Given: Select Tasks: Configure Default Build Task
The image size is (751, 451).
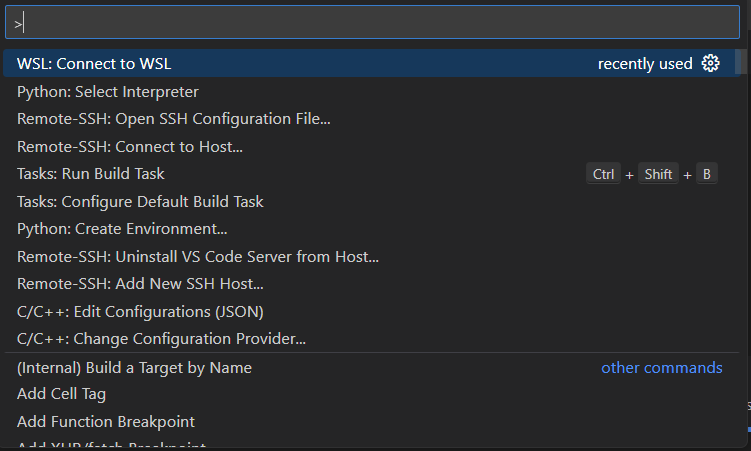Looking at the screenshot, I should tap(372, 202).
